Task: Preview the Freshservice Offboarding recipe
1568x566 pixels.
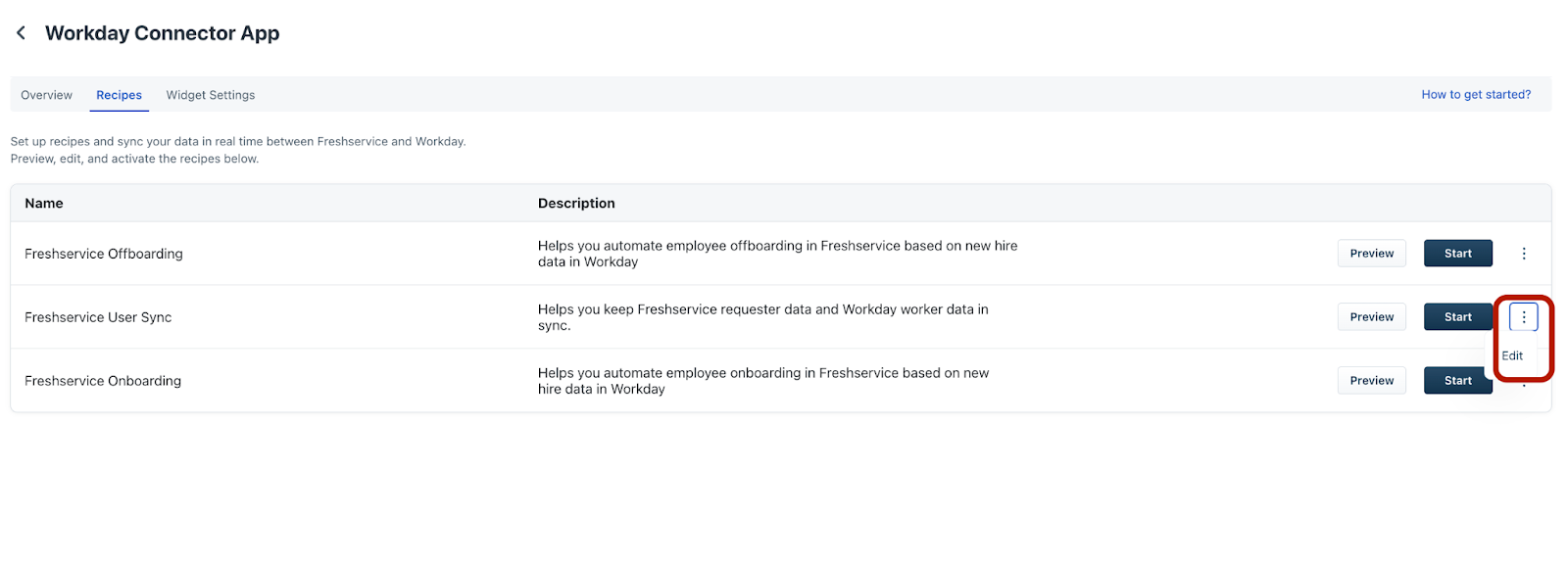Action: tap(1372, 254)
